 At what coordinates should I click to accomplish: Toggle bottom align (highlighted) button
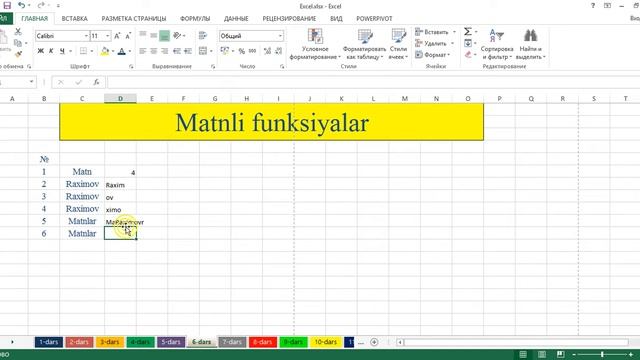click(164, 36)
